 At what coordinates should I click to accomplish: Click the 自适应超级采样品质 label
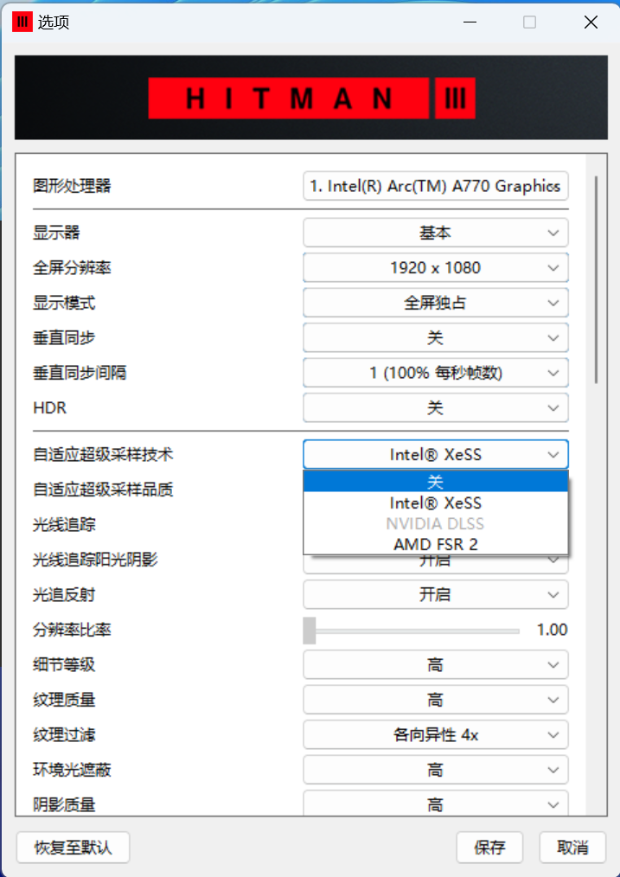[x=103, y=490]
